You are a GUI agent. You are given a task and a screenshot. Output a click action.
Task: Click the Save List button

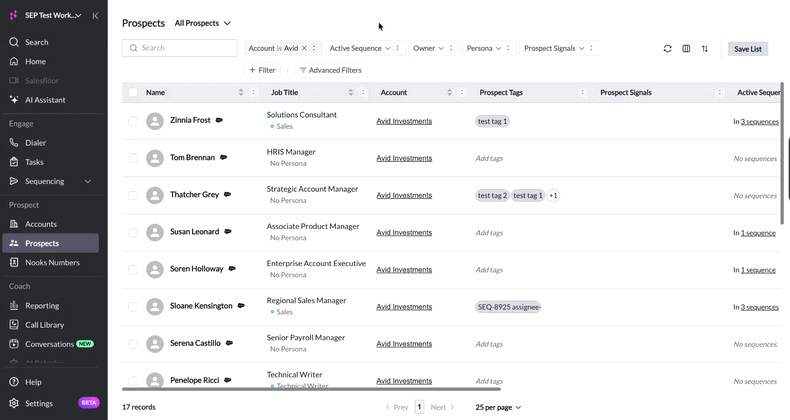(748, 49)
